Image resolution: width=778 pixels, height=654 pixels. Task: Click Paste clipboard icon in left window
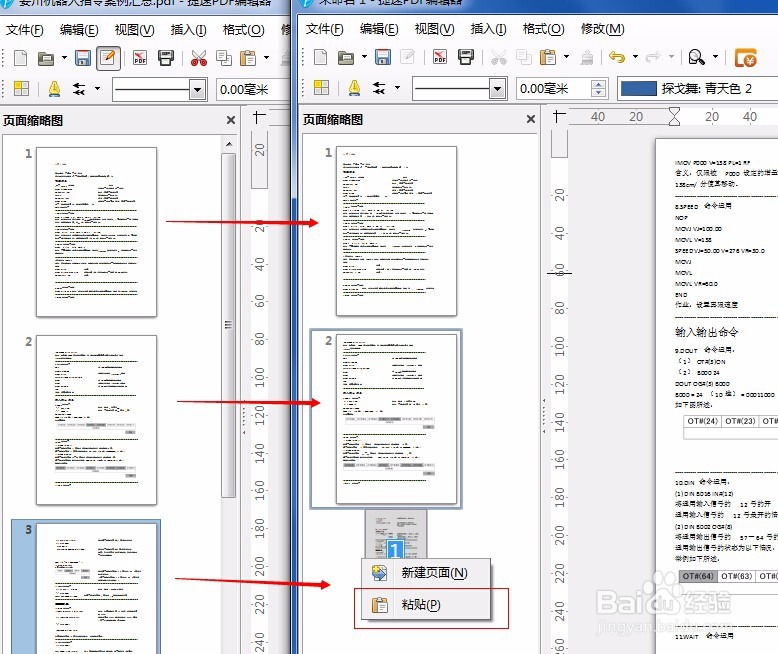[248, 59]
